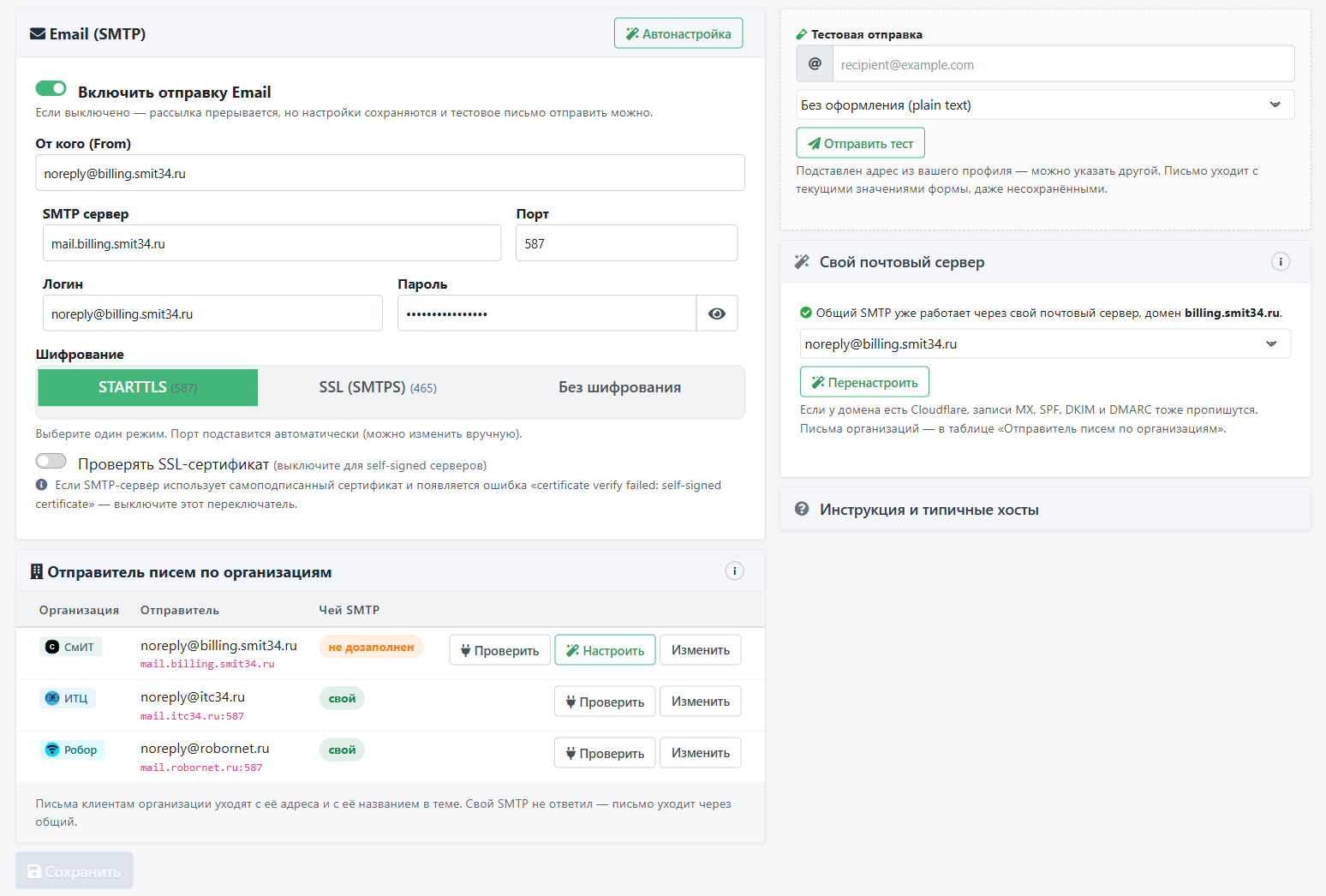
Task: Show the password with the eye button
Action: [717, 314]
